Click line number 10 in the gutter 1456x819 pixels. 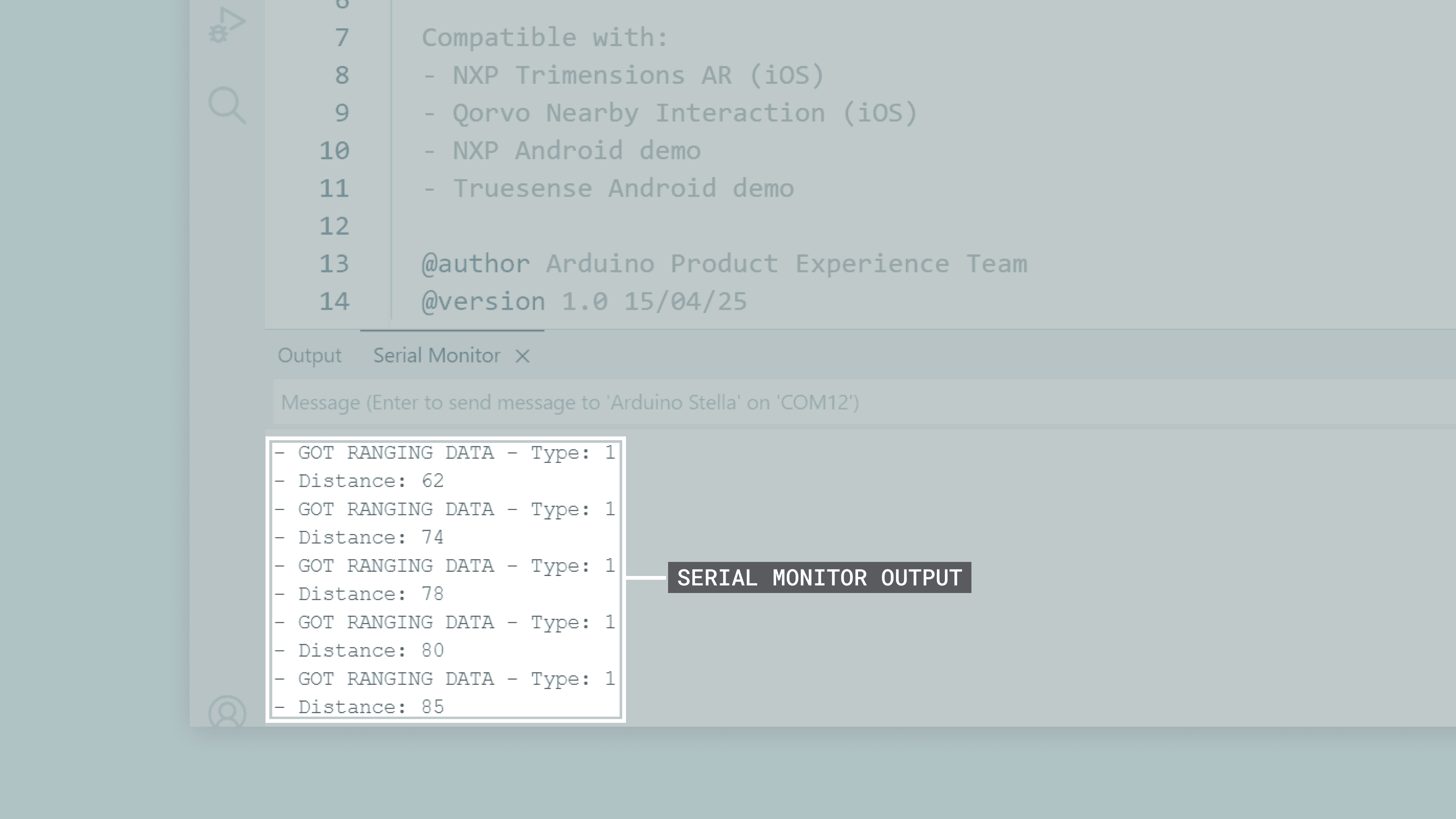tap(334, 151)
